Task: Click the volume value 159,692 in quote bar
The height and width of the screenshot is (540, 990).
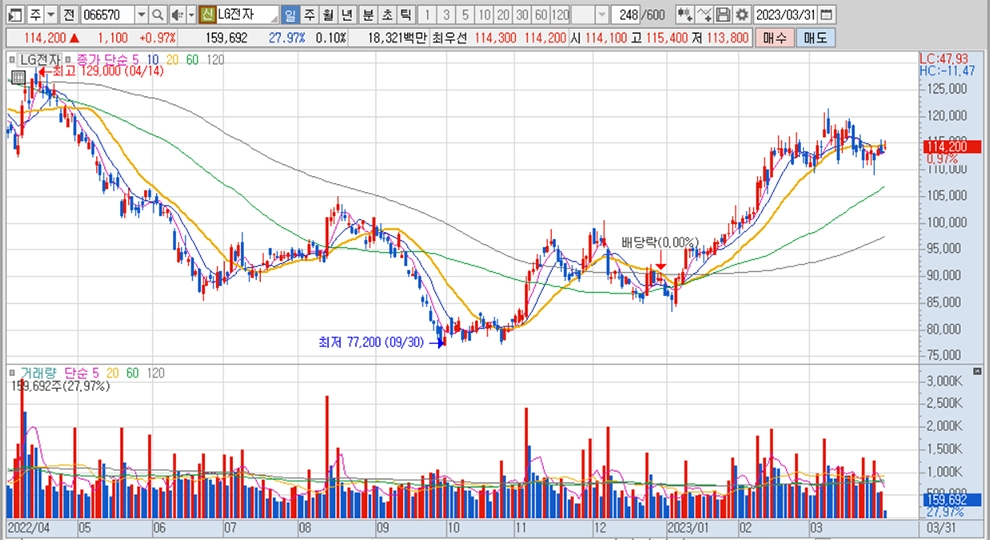Action: 226,38
